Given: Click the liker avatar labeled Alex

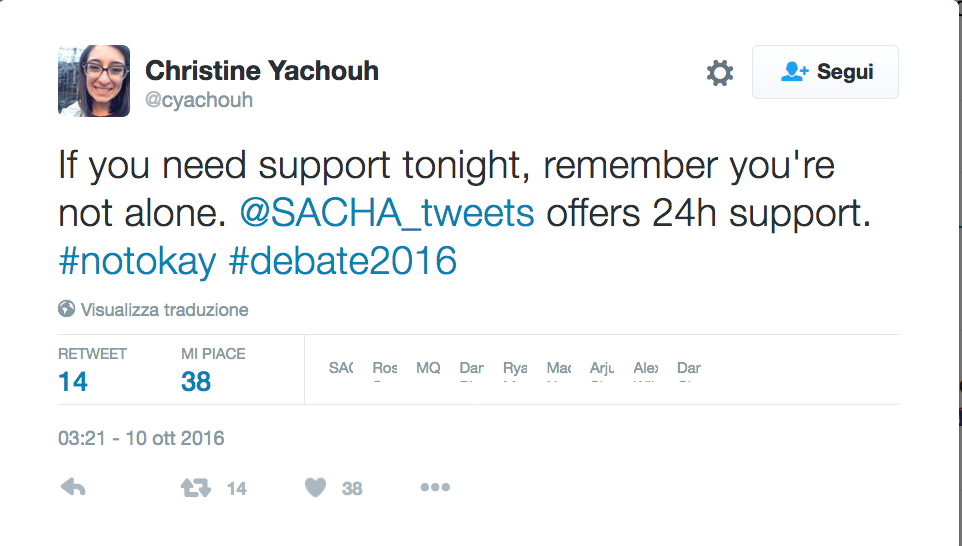Looking at the screenshot, I should coord(646,369).
